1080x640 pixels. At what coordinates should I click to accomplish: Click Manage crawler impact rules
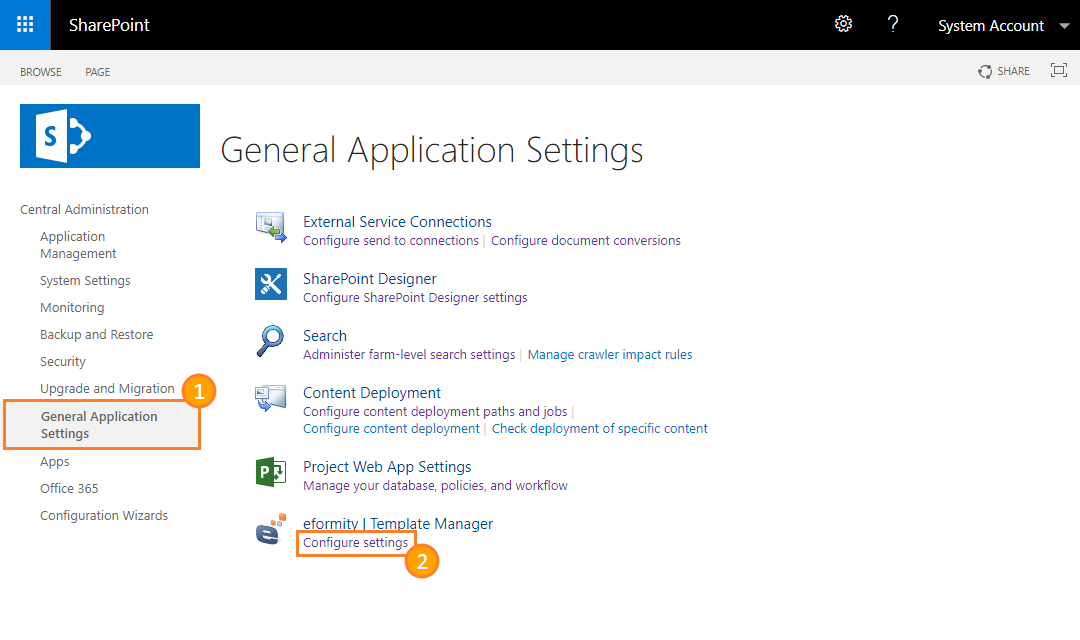click(610, 355)
